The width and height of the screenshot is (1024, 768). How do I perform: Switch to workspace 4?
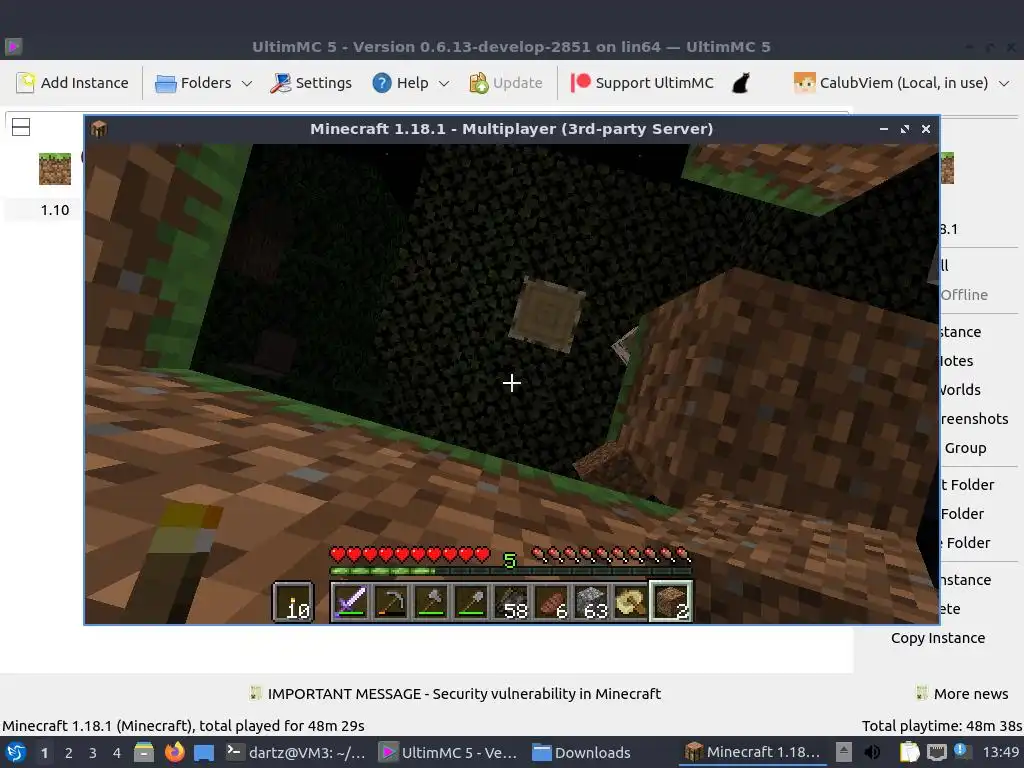(117, 753)
